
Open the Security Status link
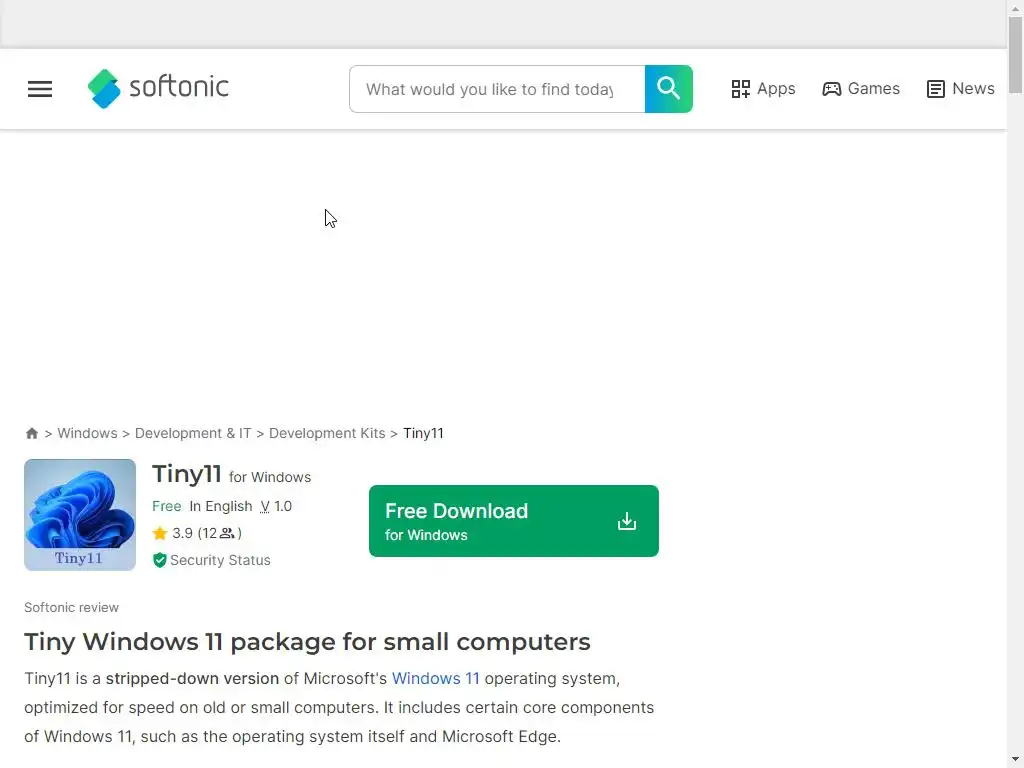[220, 560]
